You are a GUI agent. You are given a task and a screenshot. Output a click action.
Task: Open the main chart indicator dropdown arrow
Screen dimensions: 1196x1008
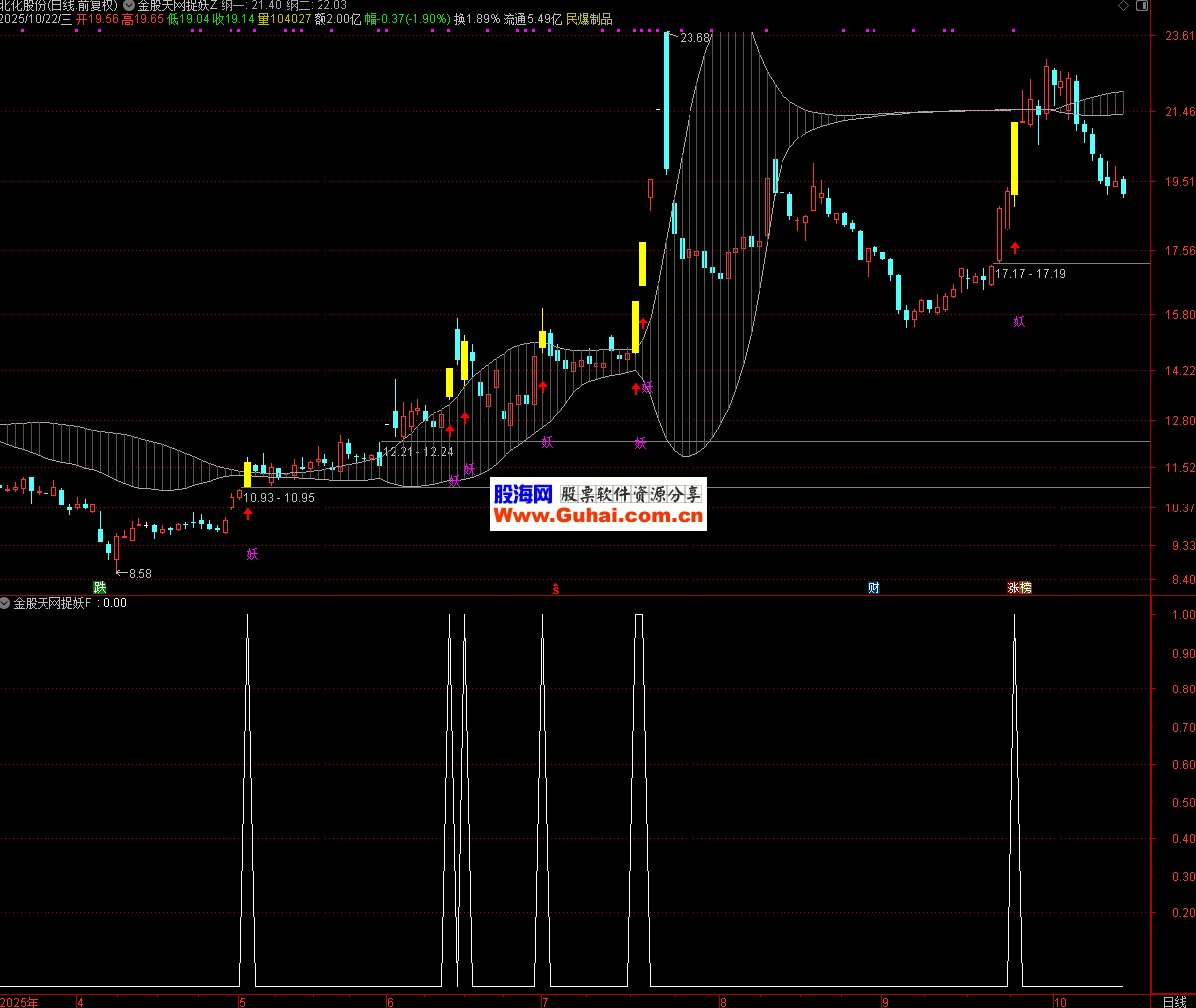tap(129, 6)
